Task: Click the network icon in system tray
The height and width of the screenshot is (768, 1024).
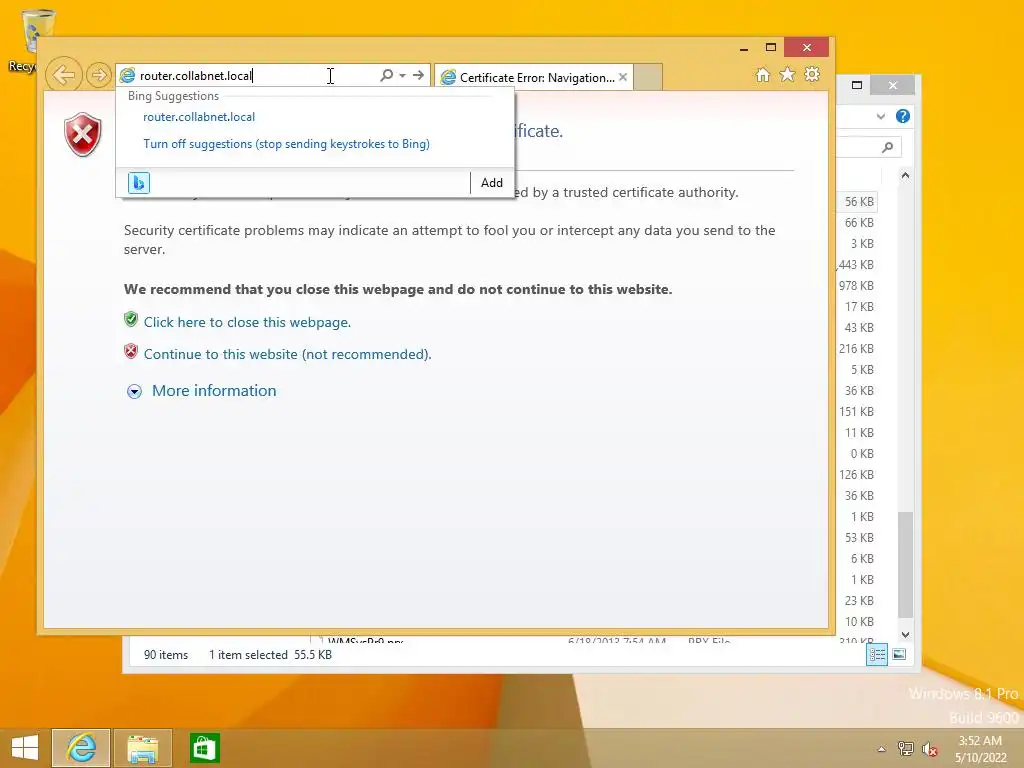Action: click(x=906, y=748)
